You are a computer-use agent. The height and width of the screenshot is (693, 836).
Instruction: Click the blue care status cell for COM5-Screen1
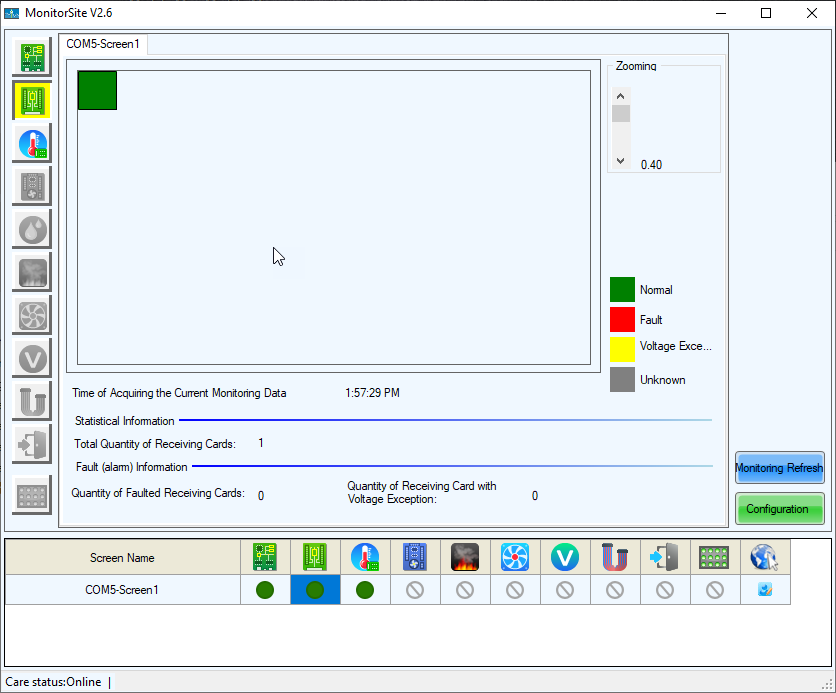[764, 590]
